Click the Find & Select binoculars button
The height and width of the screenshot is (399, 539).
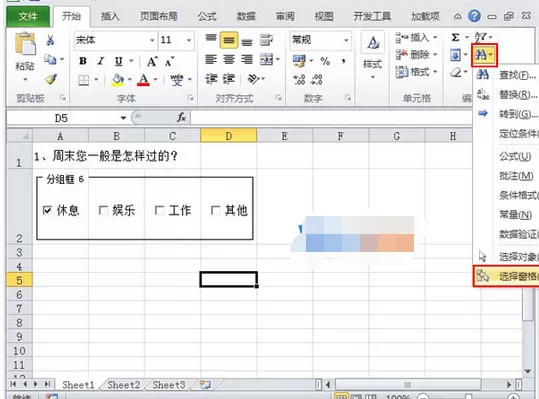click(x=484, y=55)
